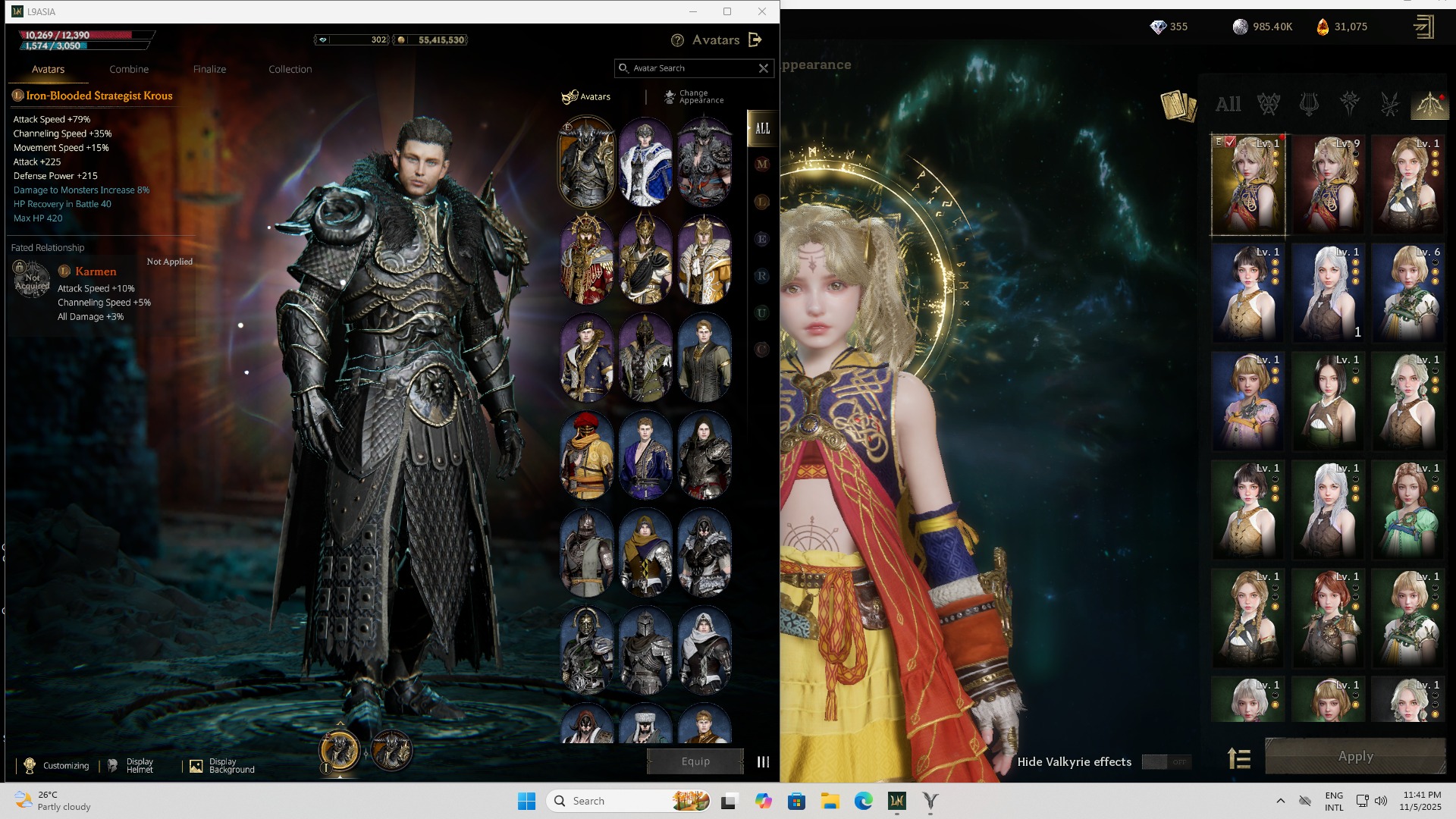Open the golden card deck icon

coord(1178,105)
